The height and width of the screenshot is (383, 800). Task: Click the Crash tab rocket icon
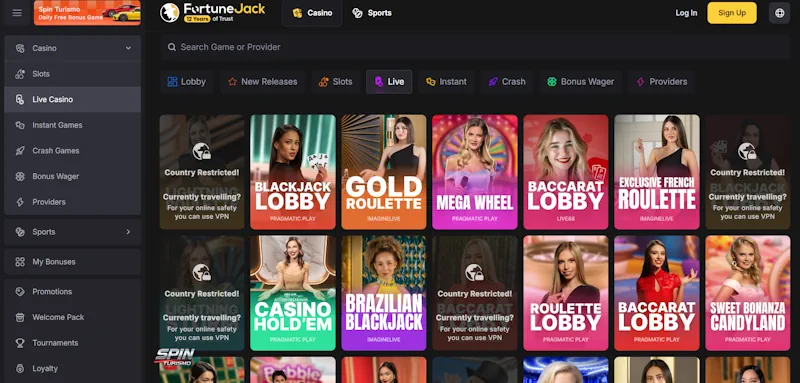tap(493, 82)
